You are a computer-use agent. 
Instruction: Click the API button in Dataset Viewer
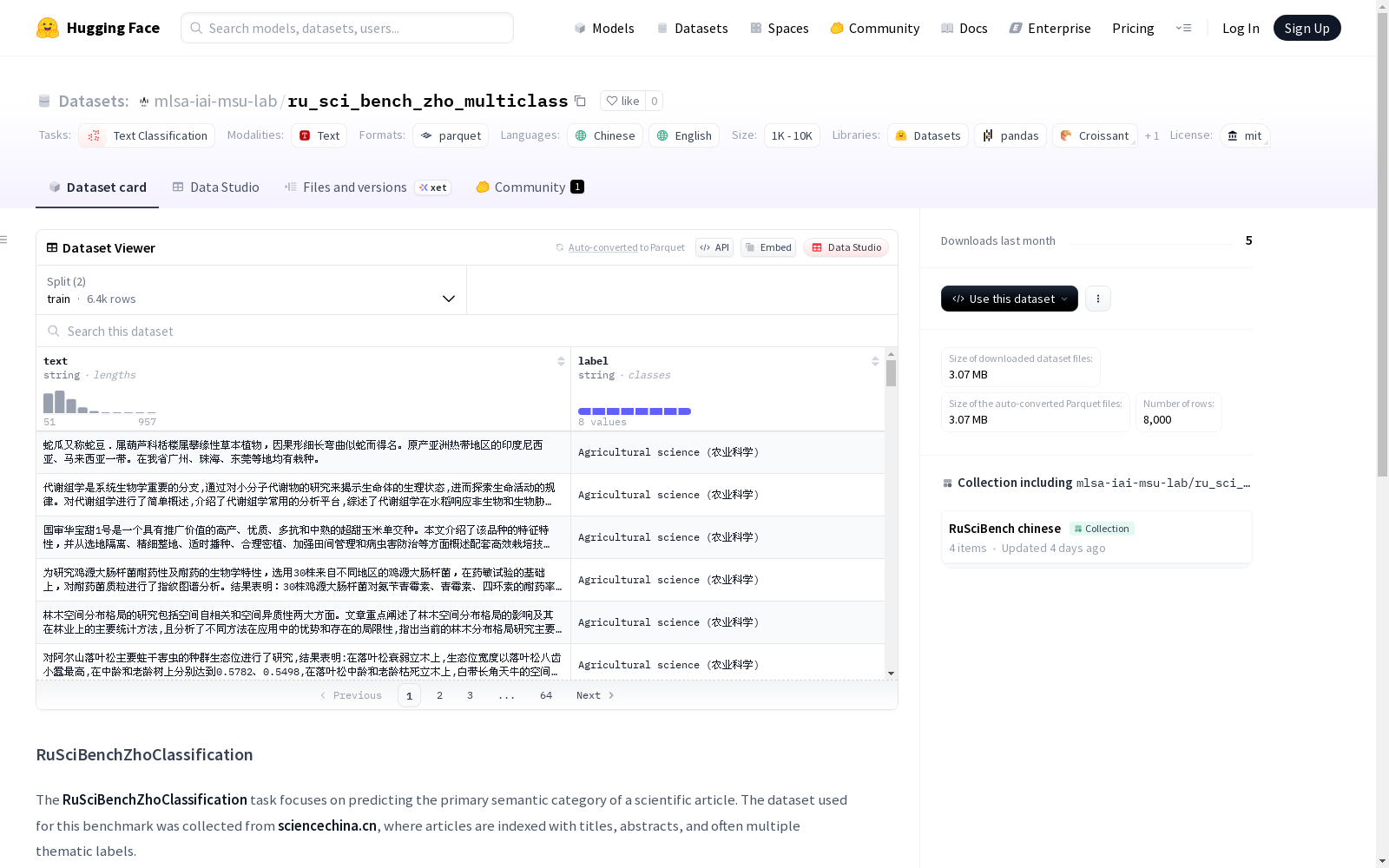714,247
